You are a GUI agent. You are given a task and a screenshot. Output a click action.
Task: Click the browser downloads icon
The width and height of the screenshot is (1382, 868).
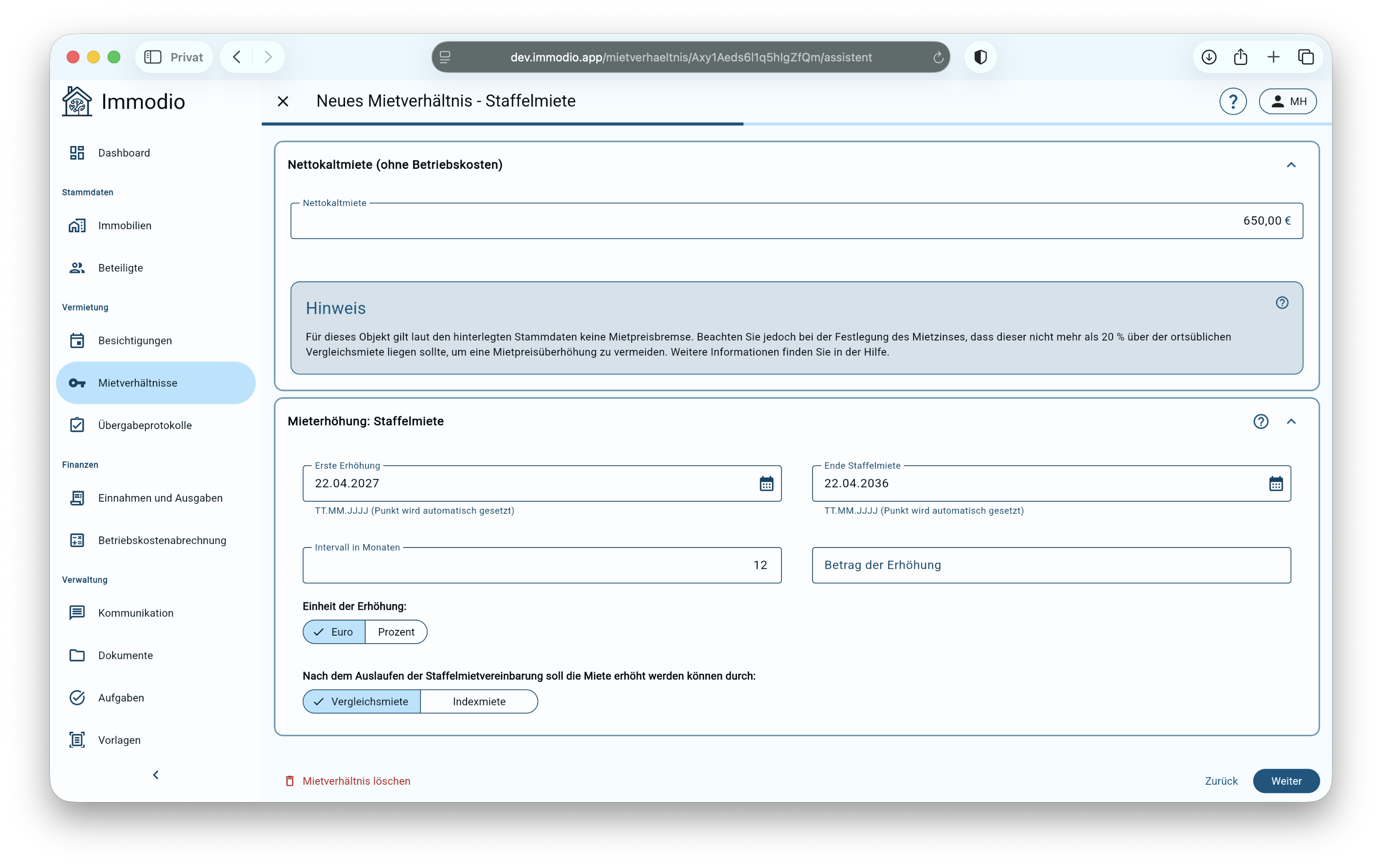point(1209,57)
